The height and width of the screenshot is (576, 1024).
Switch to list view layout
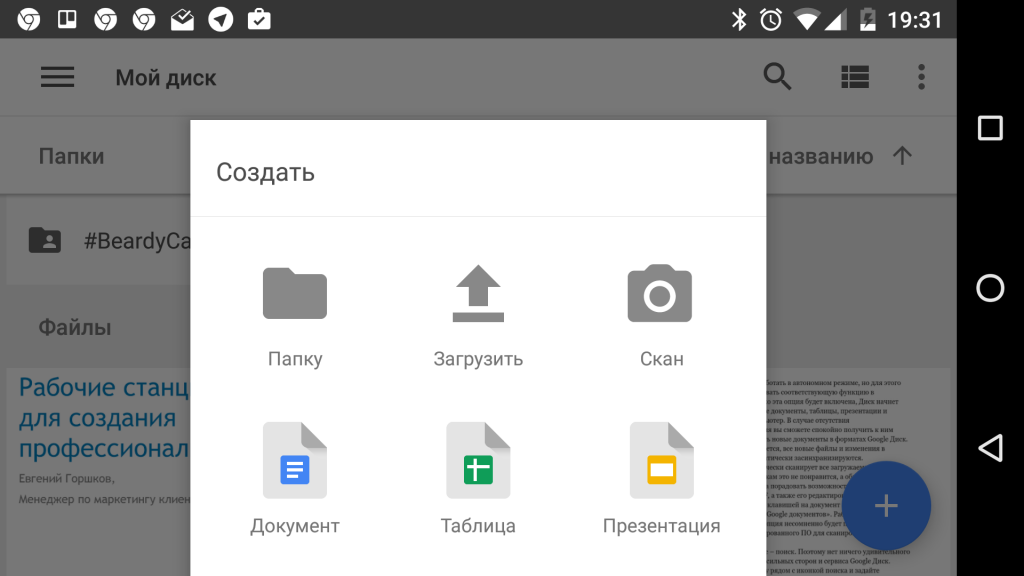coord(855,77)
